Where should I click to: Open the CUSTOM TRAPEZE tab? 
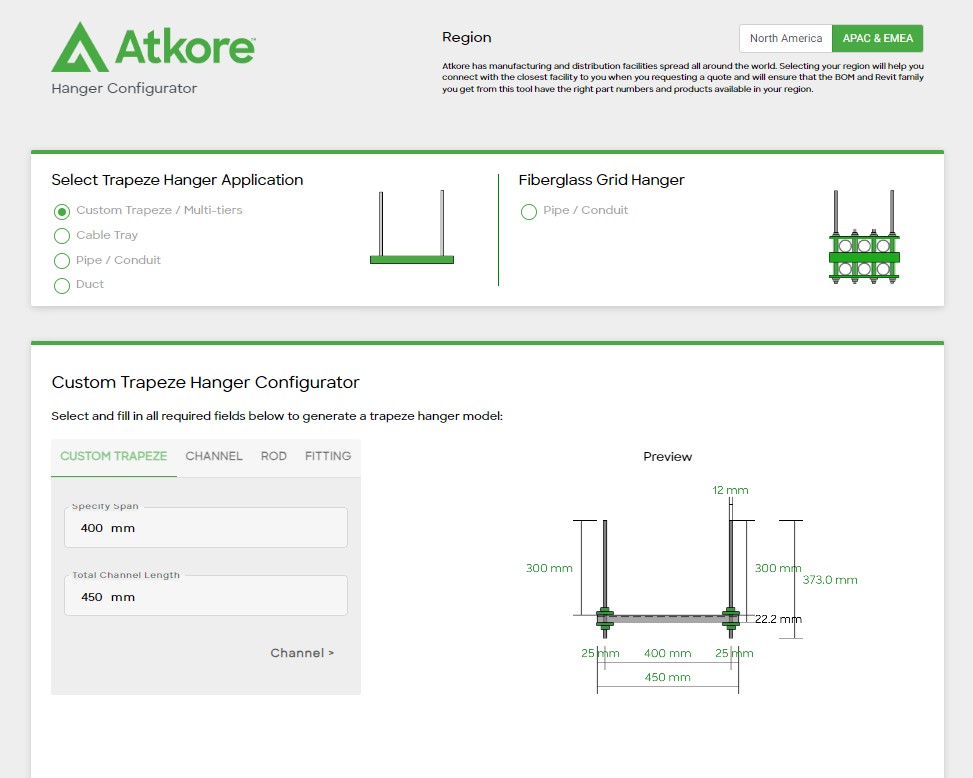click(x=114, y=456)
